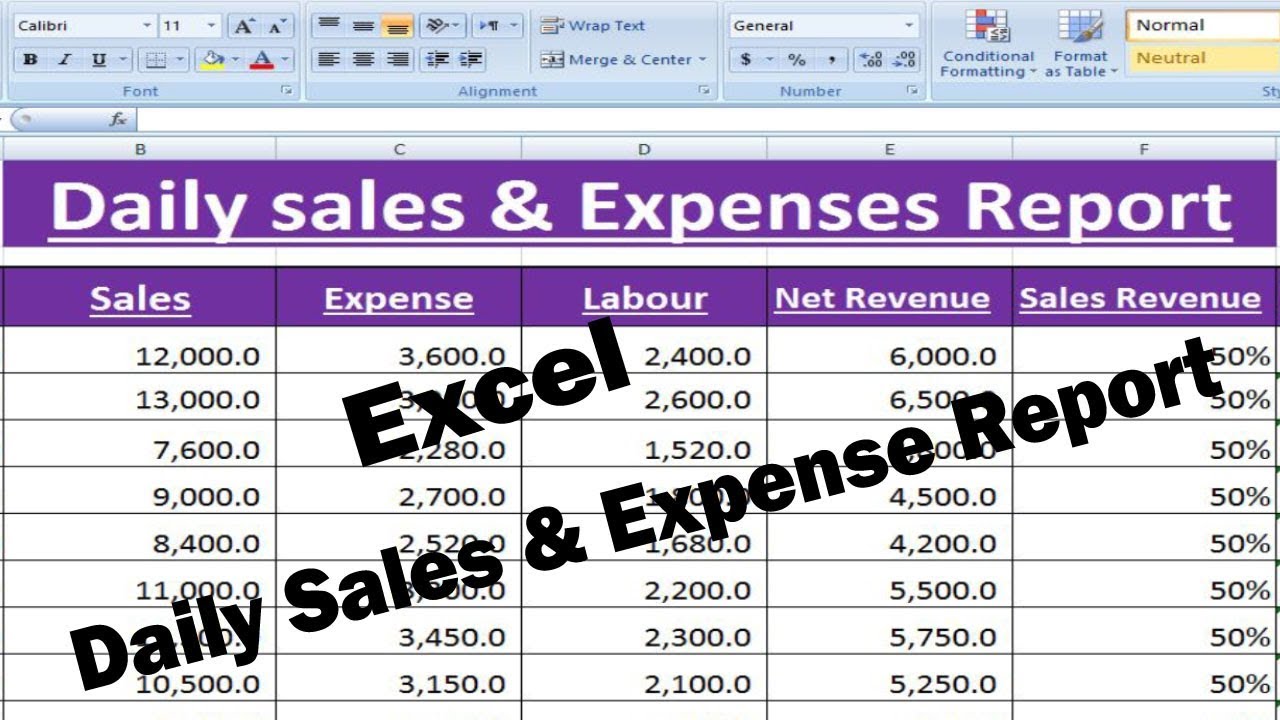Select the Labour cell 2,600.0

point(644,398)
